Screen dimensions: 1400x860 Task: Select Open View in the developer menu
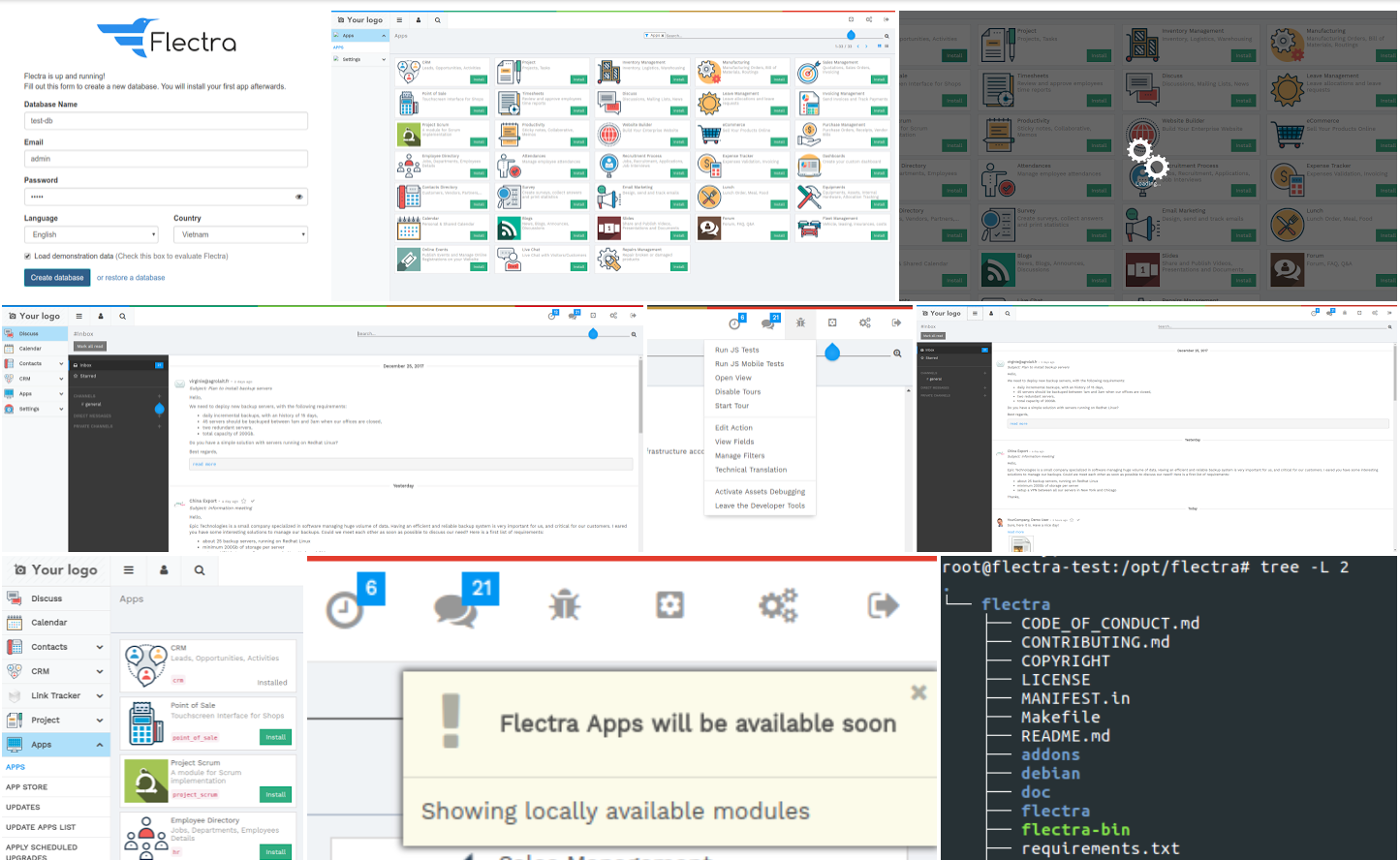pos(733,378)
